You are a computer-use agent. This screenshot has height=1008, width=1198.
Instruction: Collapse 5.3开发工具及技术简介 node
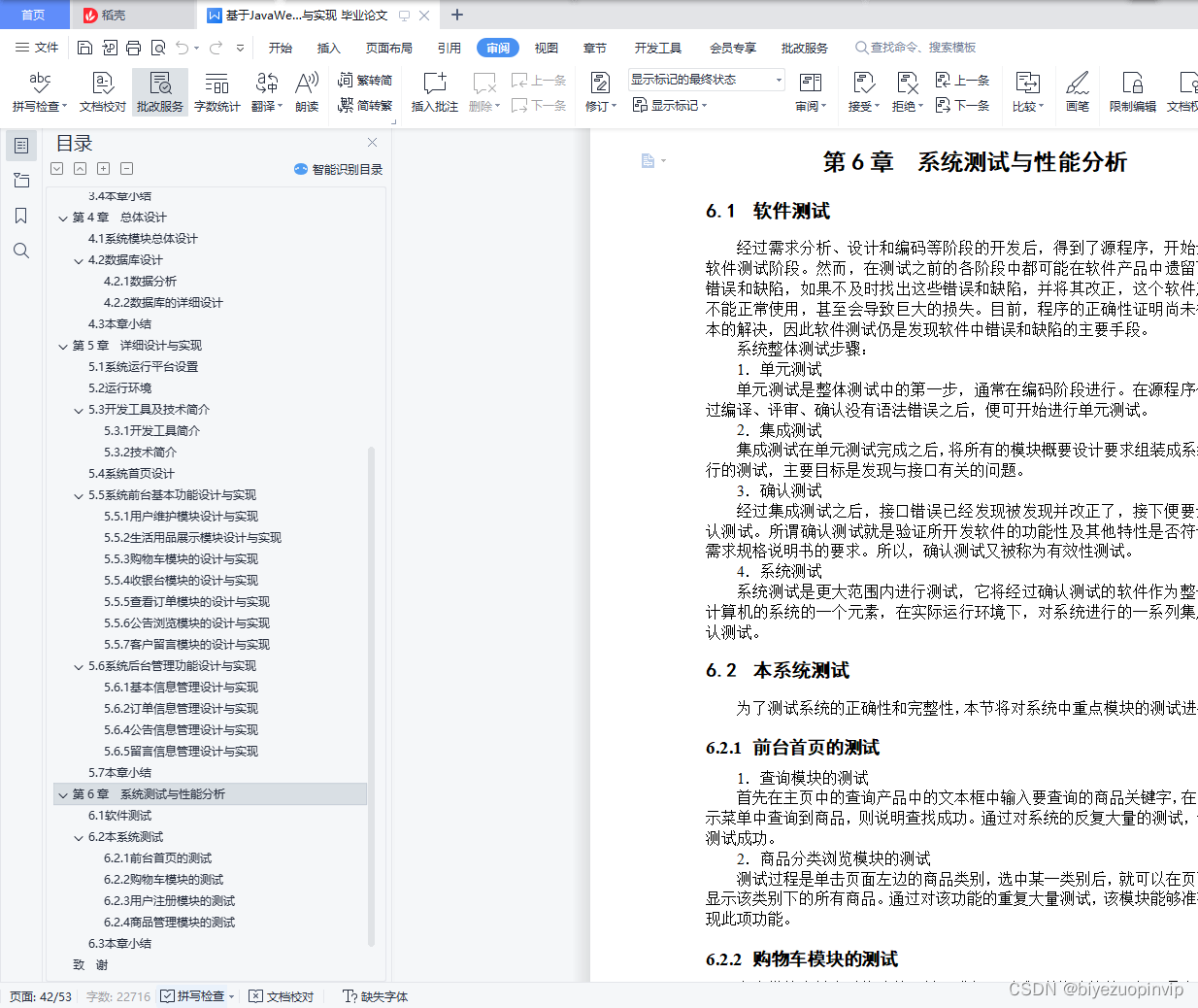[x=79, y=410]
